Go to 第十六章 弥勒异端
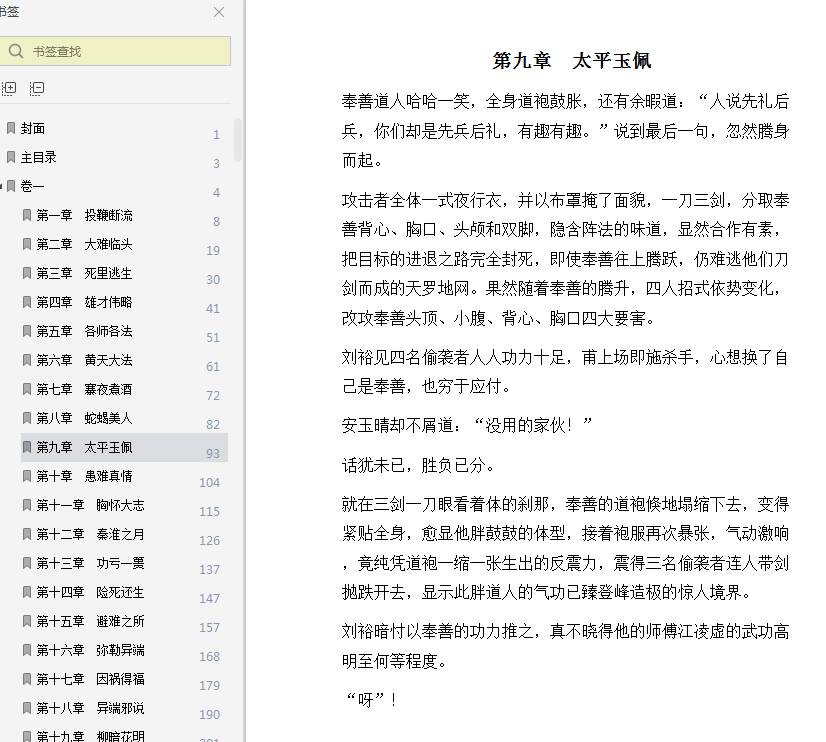Viewport: 826px width, 742px height. 90,650
